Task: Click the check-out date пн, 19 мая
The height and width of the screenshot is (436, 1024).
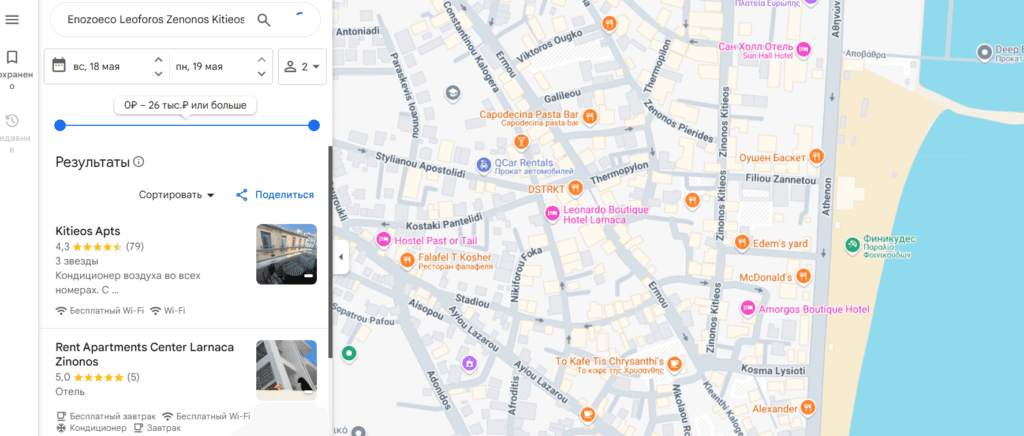Action: pos(199,67)
